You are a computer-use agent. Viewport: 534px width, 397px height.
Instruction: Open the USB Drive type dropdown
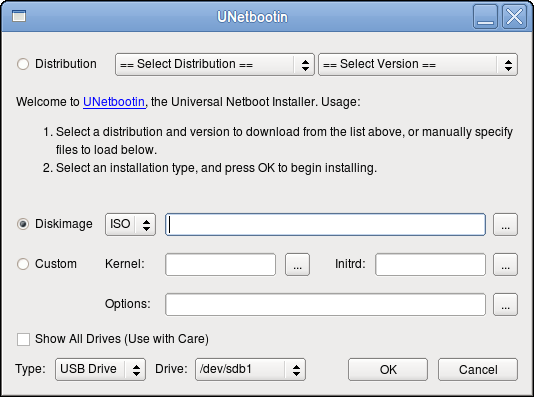coord(100,369)
